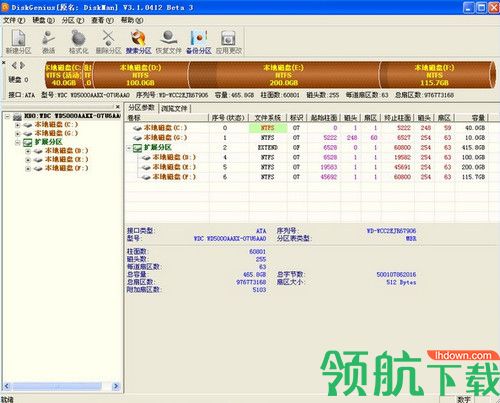
Task: Switch to the 浏览文件 tab
Action: point(174,108)
